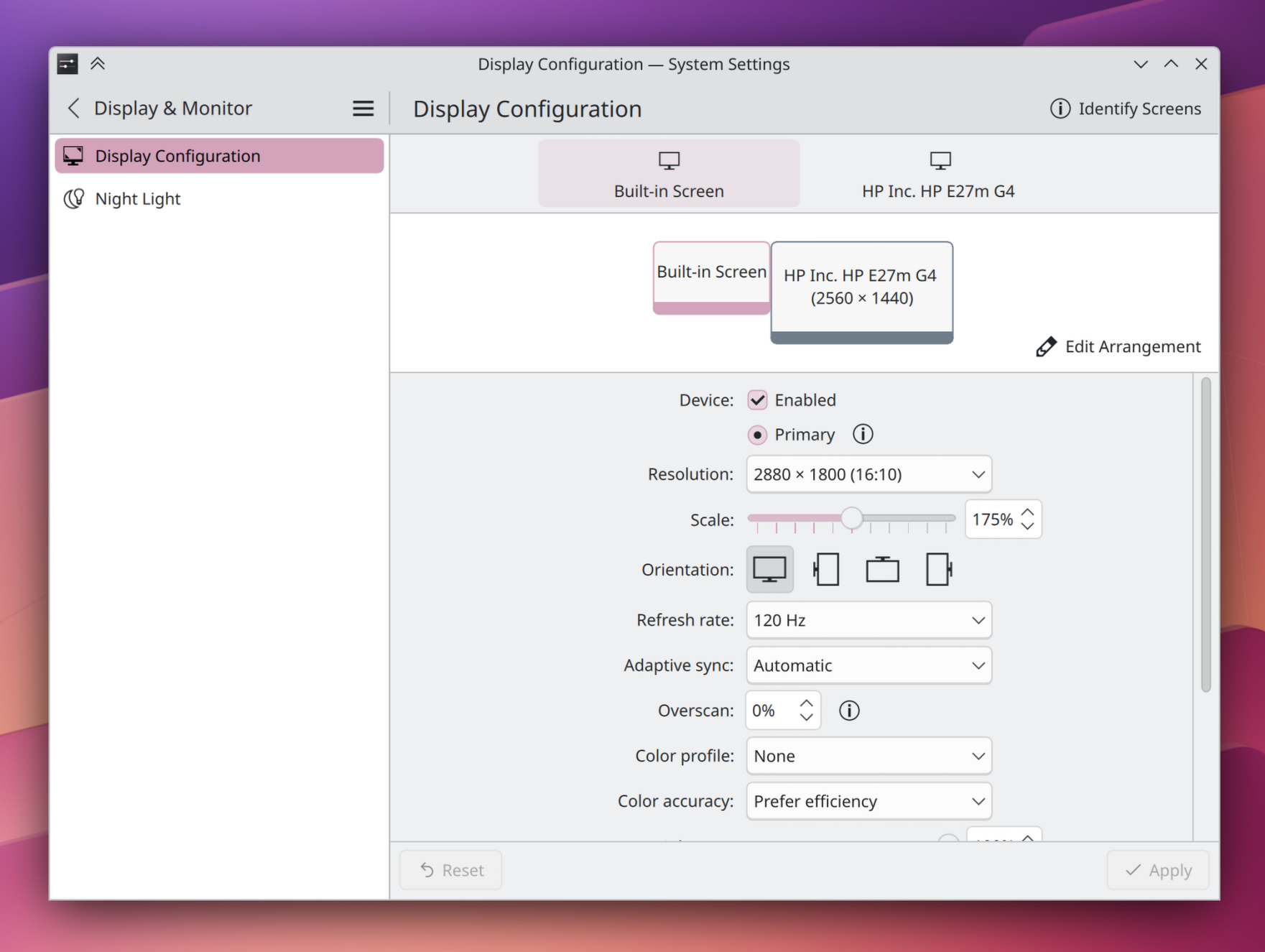Switch to the HP Inc. HP E27m G4 tab

[x=937, y=175]
